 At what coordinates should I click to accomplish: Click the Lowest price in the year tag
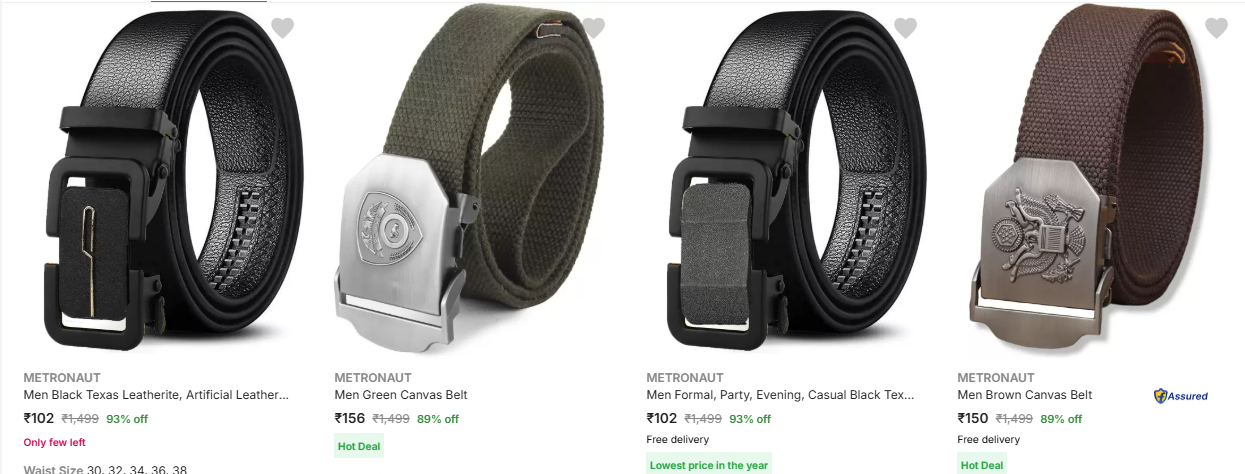pyautogui.click(x=709, y=465)
